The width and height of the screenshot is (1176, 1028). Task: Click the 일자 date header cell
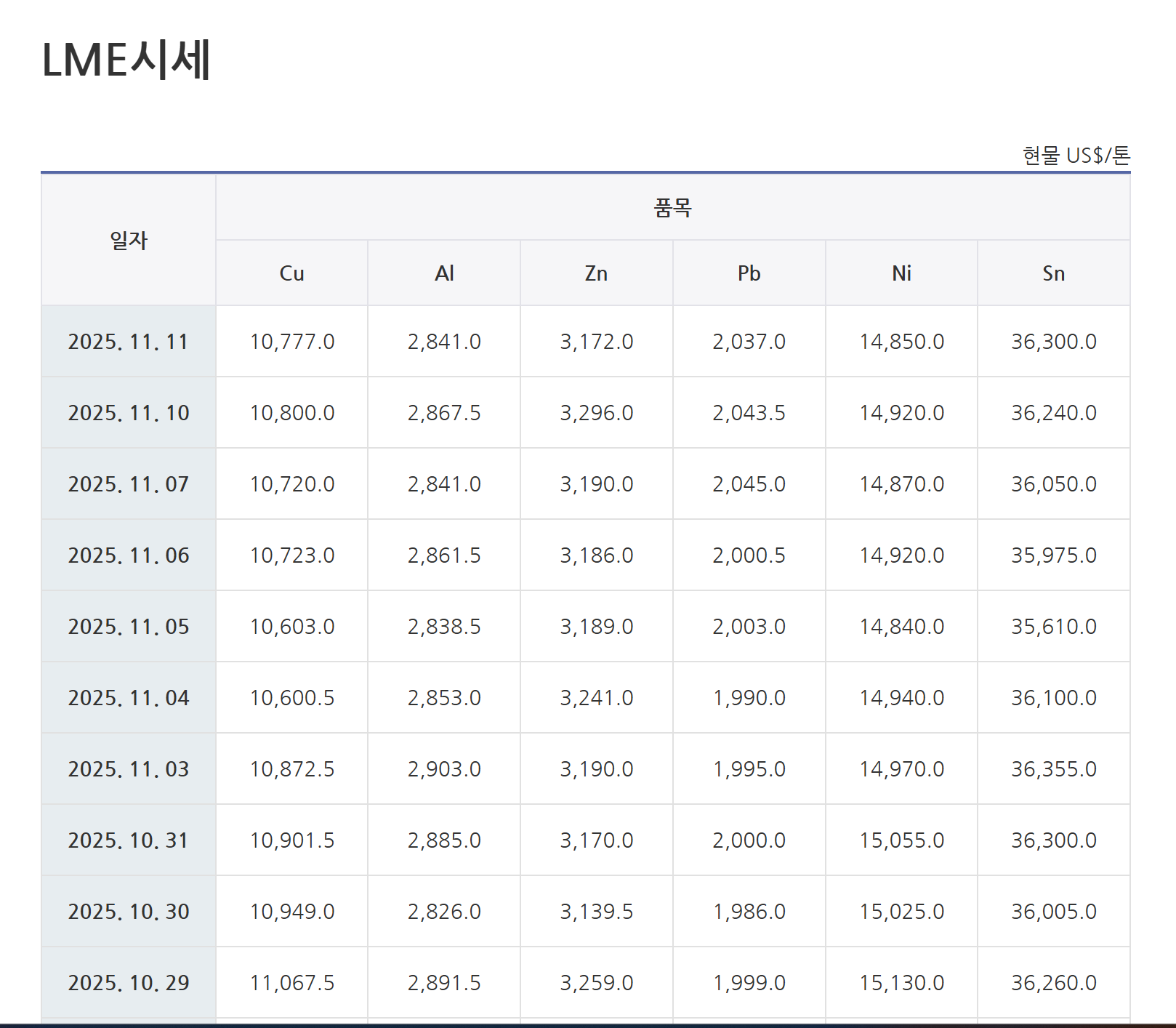click(x=129, y=241)
